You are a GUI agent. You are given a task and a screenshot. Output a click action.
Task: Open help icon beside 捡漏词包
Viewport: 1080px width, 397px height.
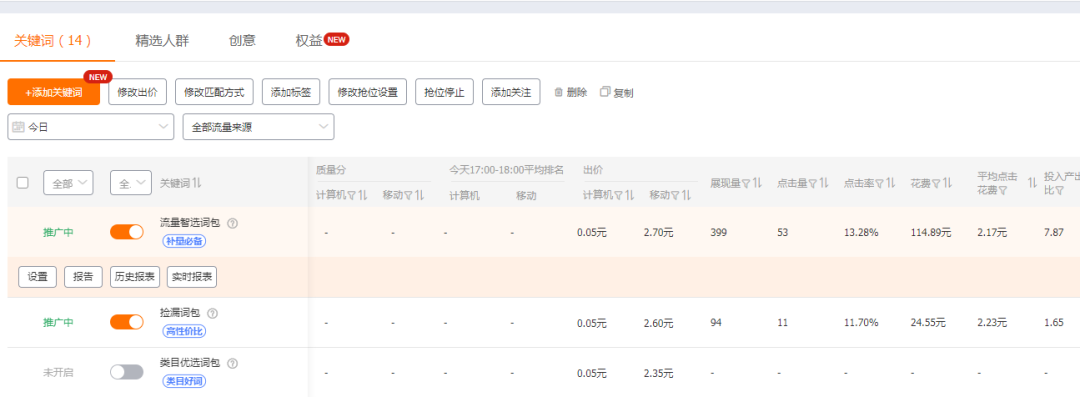[212, 313]
